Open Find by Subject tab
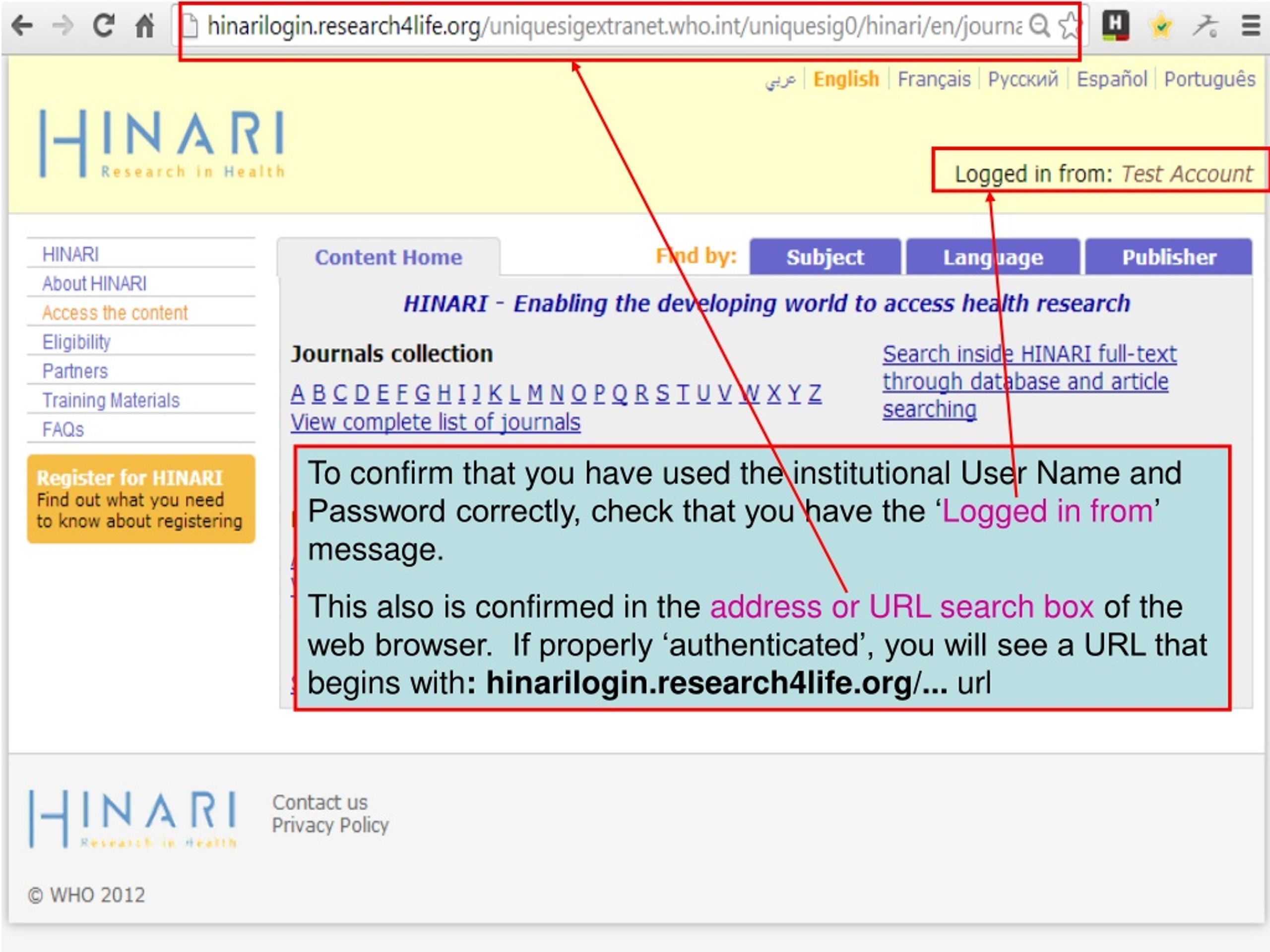This screenshot has height=952, width=1270. (825, 257)
